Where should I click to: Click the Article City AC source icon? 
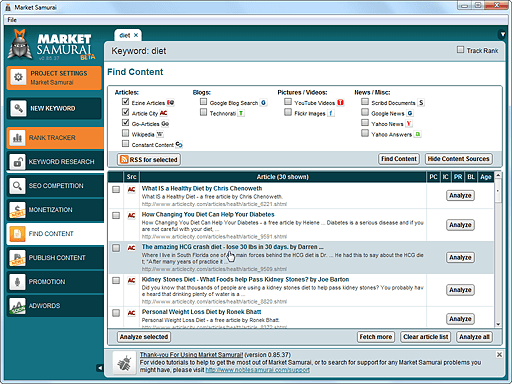coord(163,113)
